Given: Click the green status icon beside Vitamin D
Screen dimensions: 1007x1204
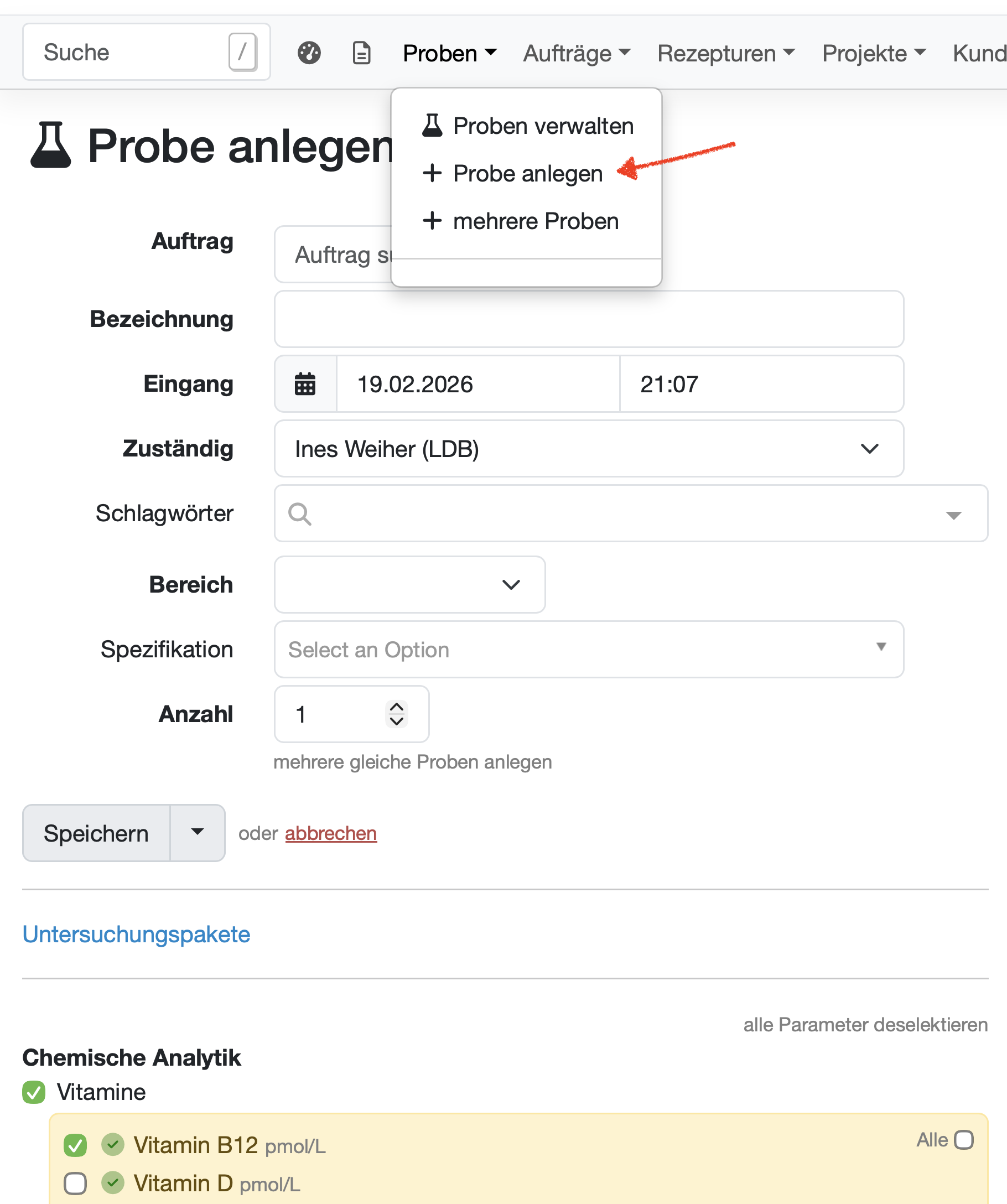Looking at the screenshot, I should point(113,1182).
